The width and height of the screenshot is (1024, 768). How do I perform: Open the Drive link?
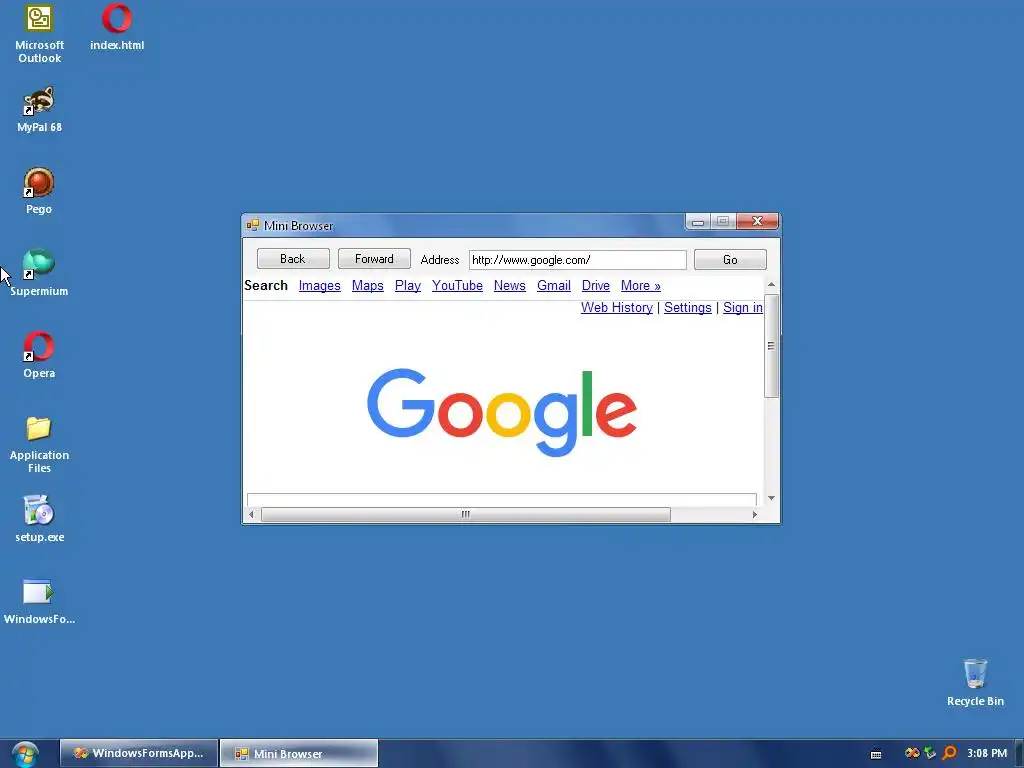(596, 286)
